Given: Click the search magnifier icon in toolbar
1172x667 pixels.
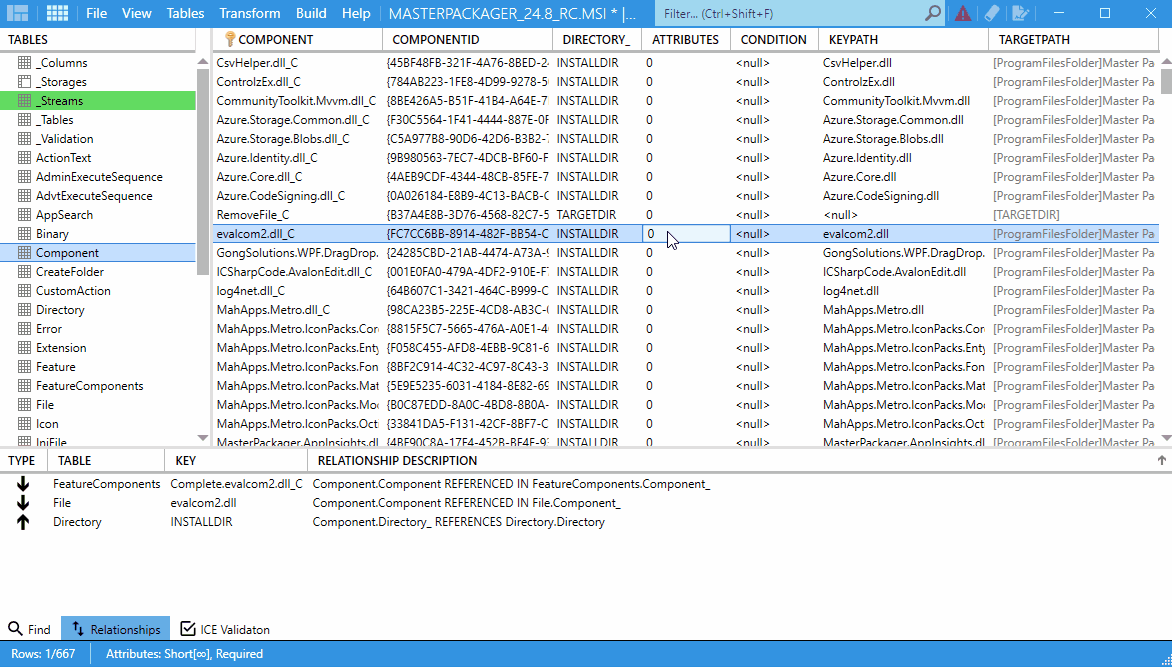Looking at the screenshot, I should (930, 13).
